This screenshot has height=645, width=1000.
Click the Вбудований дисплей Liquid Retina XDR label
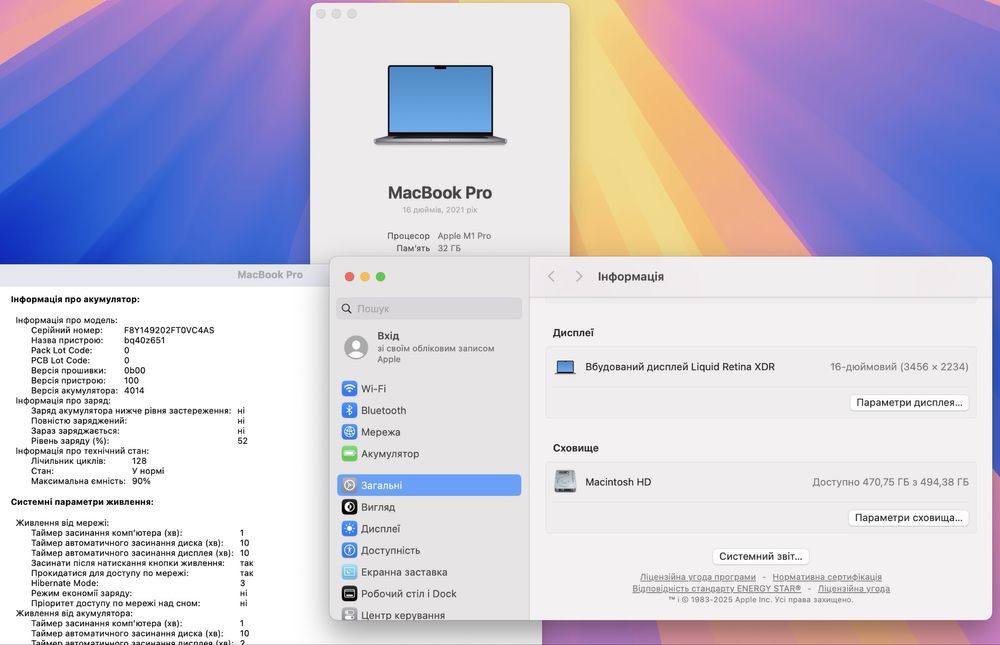click(680, 367)
